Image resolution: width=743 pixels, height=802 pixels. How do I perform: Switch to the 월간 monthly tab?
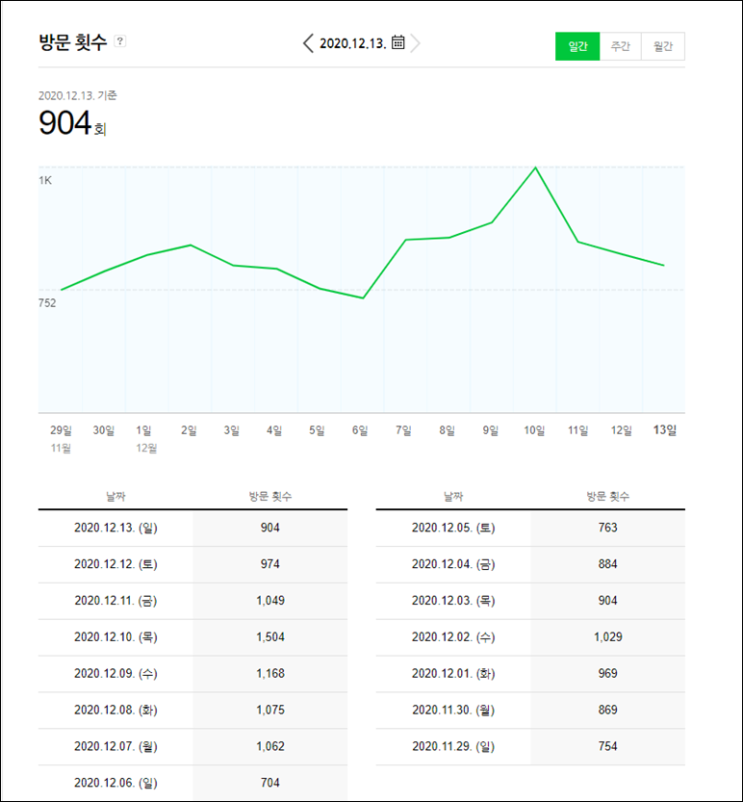click(663, 47)
